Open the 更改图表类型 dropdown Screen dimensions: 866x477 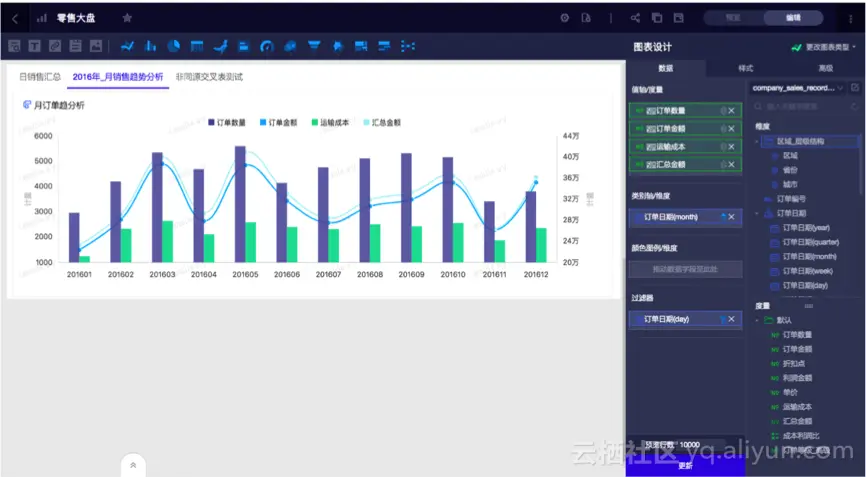pyautogui.click(x=823, y=47)
